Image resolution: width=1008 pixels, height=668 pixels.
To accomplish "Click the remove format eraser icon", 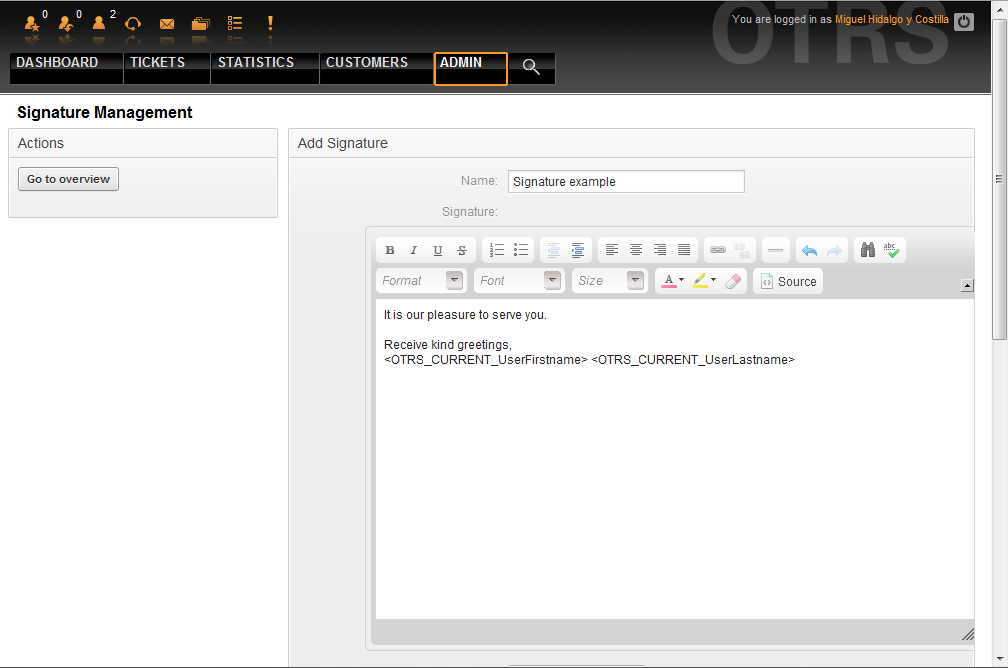I will (734, 281).
